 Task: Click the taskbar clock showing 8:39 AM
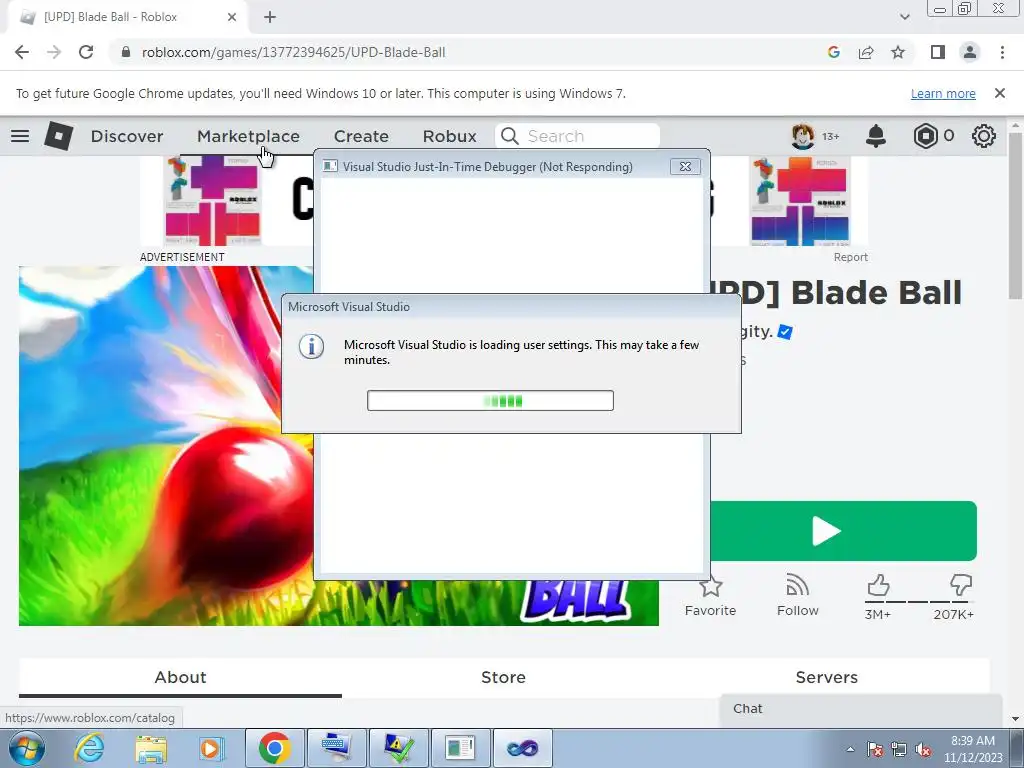[972, 749]
